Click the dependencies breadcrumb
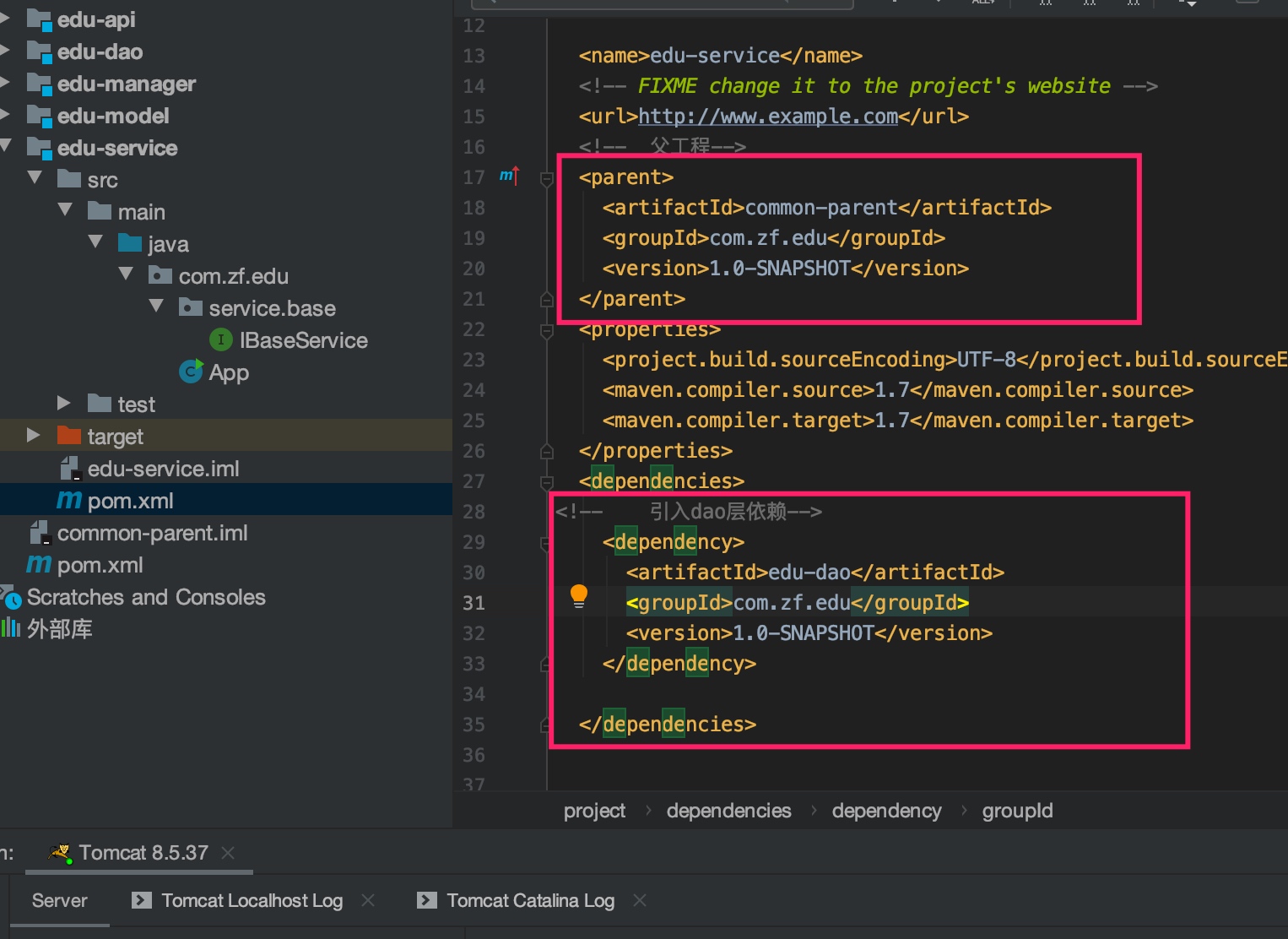The image size is (1288, 939). (728, 811)
